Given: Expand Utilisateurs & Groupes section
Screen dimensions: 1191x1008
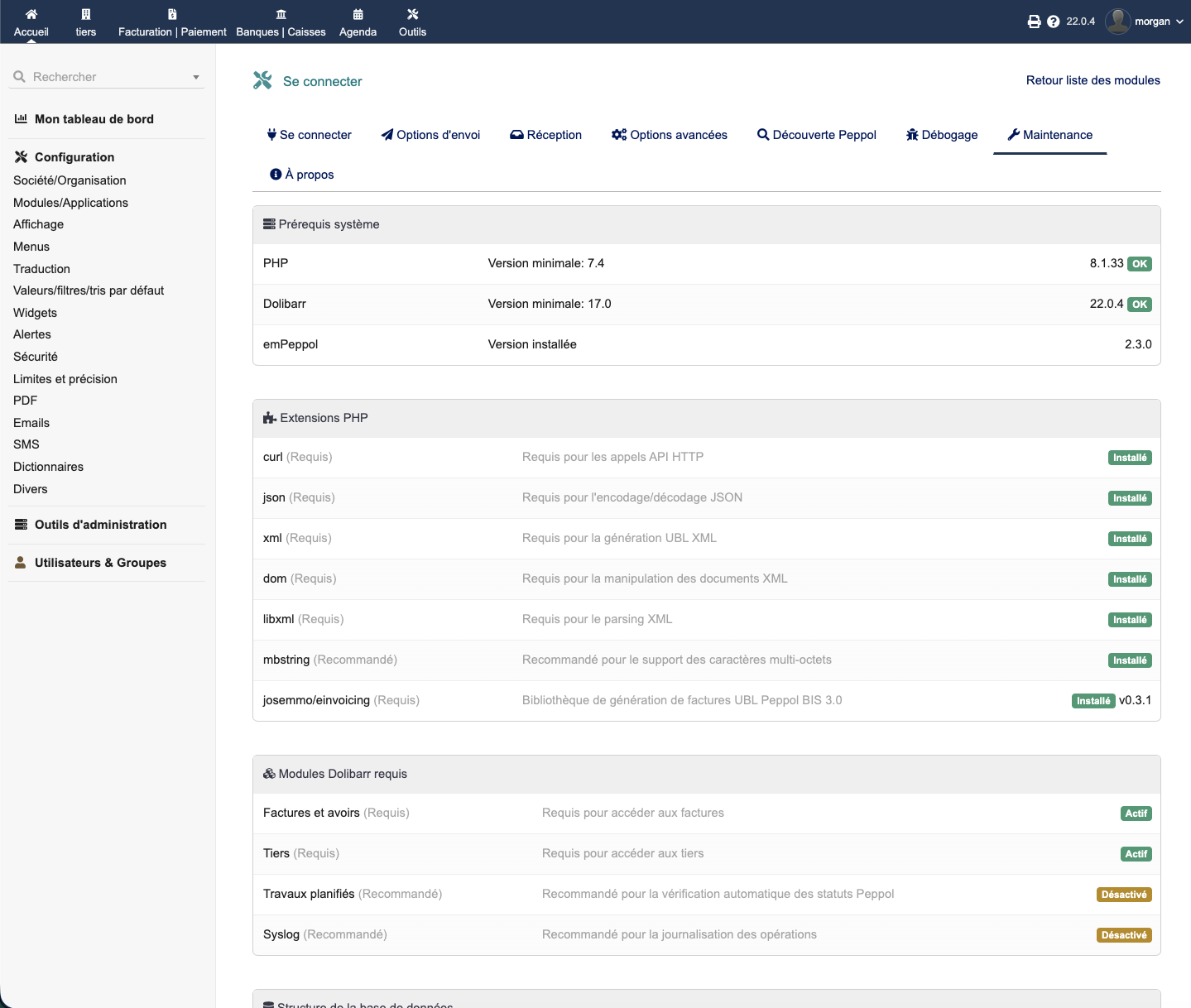Looking at the screenshot, I should tap(100, 563).
